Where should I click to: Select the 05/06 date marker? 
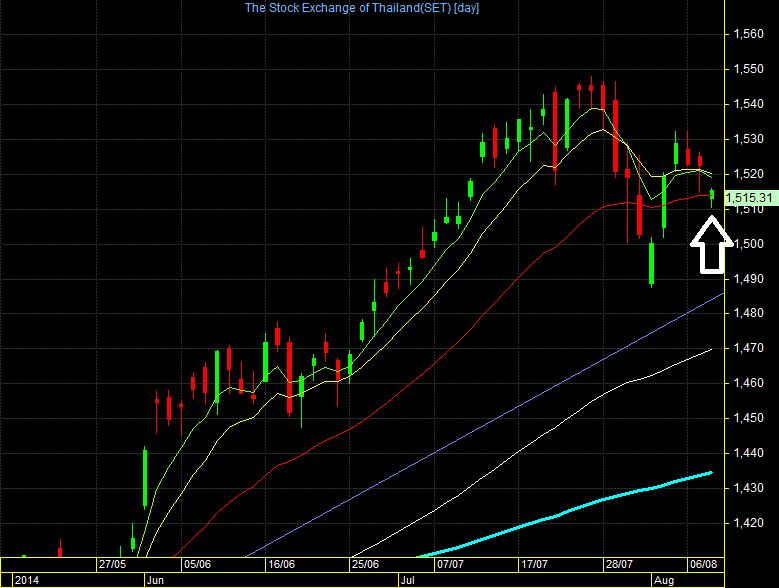[x=197, y=564]
